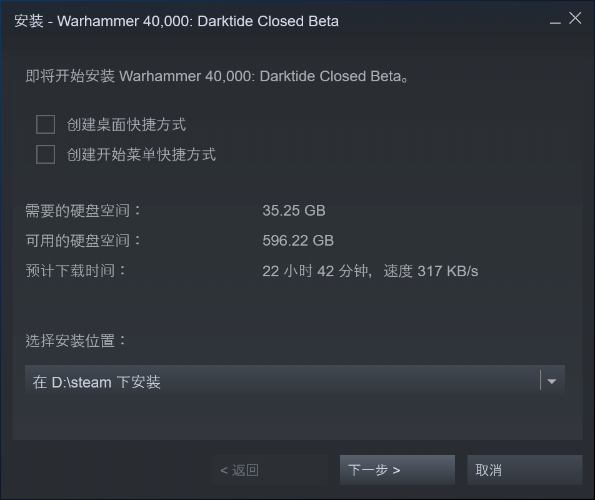Select the 在 D:\steam 下安装 combo box

point(295,381)
